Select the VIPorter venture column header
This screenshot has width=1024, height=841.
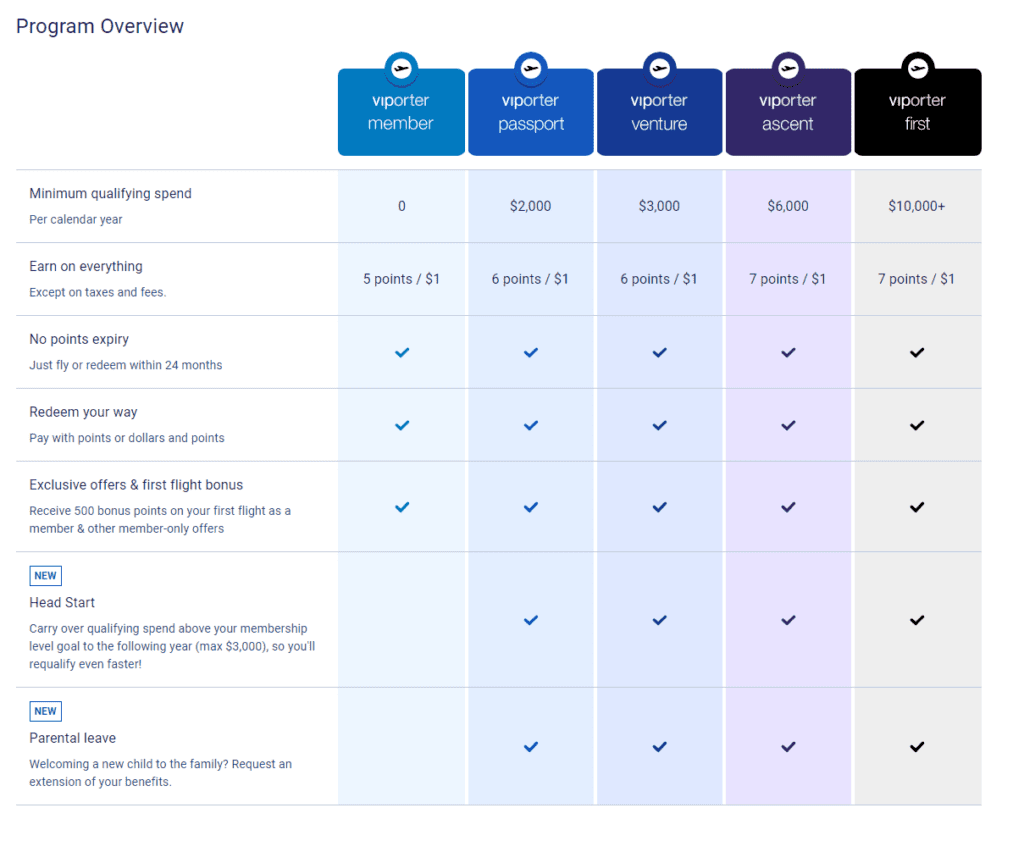659,111
